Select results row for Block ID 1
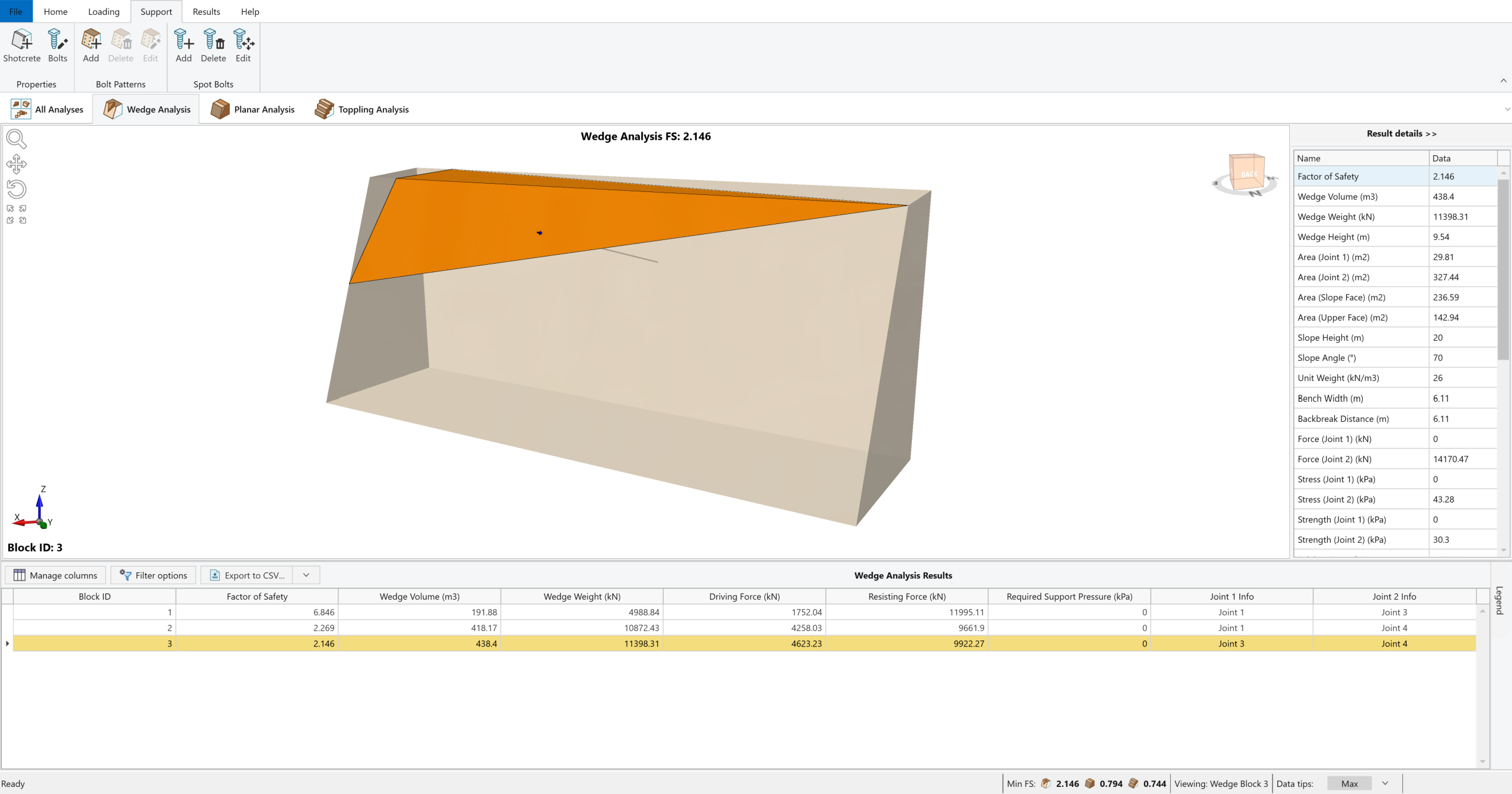The height and width of the screenshot is (794, 1512). coord(744,612)
